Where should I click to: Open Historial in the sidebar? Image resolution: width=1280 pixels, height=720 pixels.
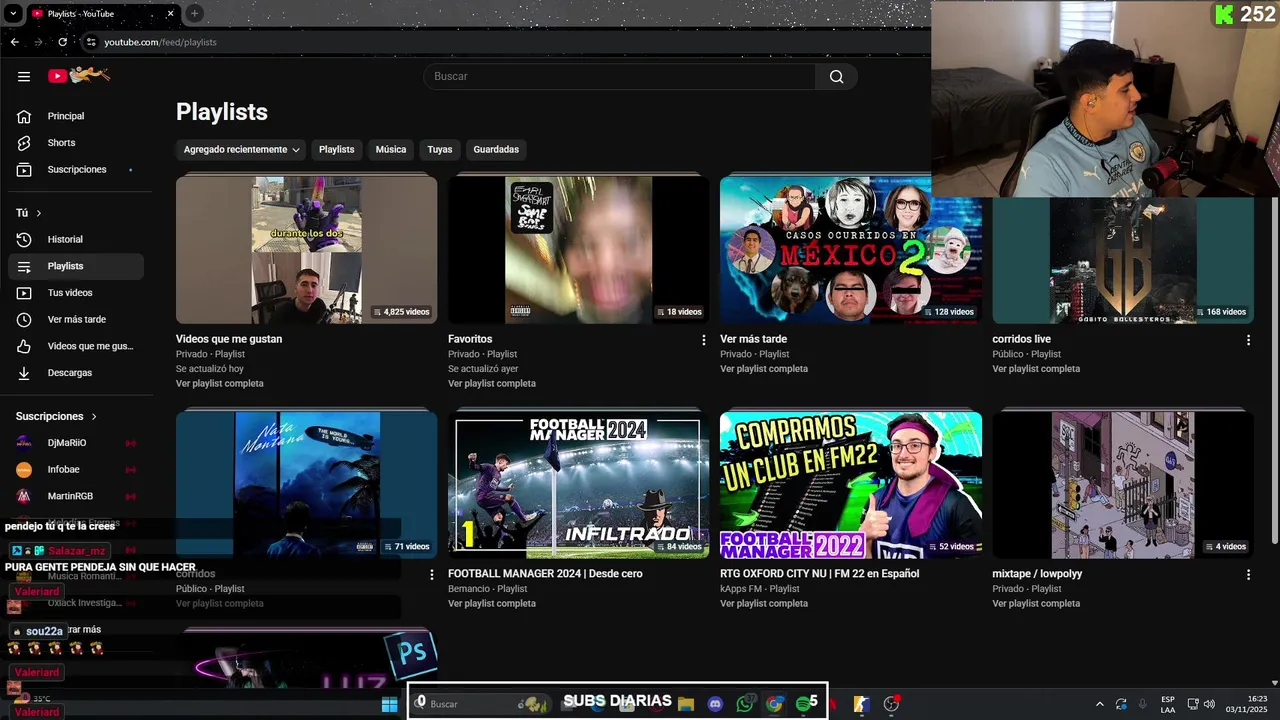(x=76, y=239)
